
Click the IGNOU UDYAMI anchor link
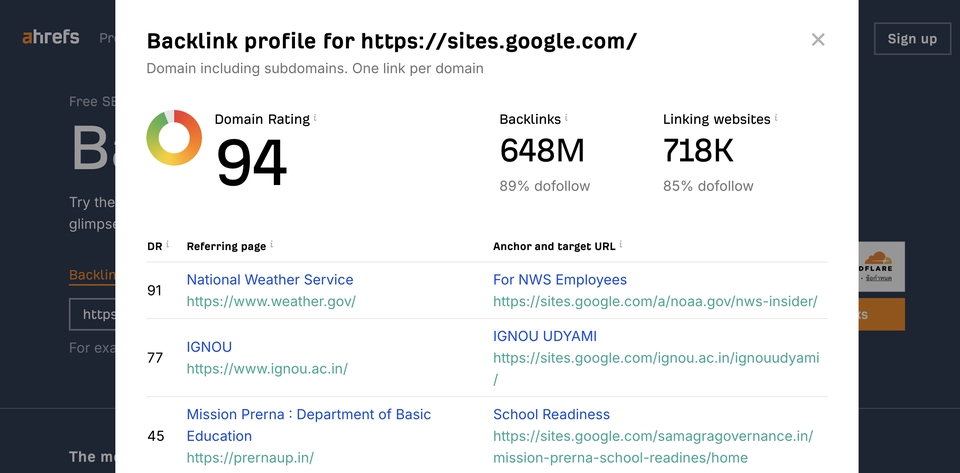[x=545, y=336]
